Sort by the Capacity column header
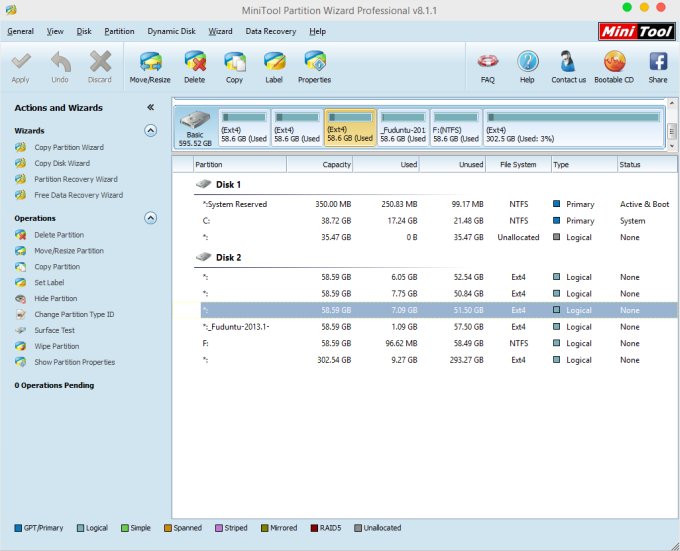Screen dimensions: 680x551 320,164
